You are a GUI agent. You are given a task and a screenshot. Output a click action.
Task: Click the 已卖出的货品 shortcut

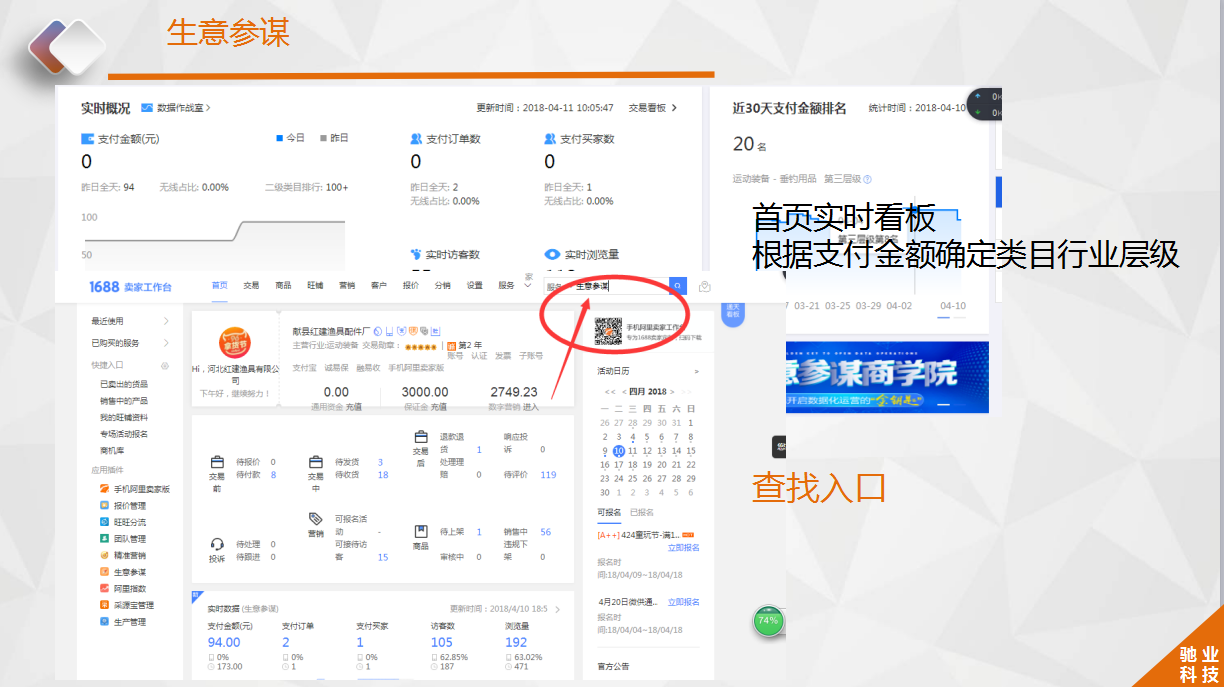[x=124, y=384]
